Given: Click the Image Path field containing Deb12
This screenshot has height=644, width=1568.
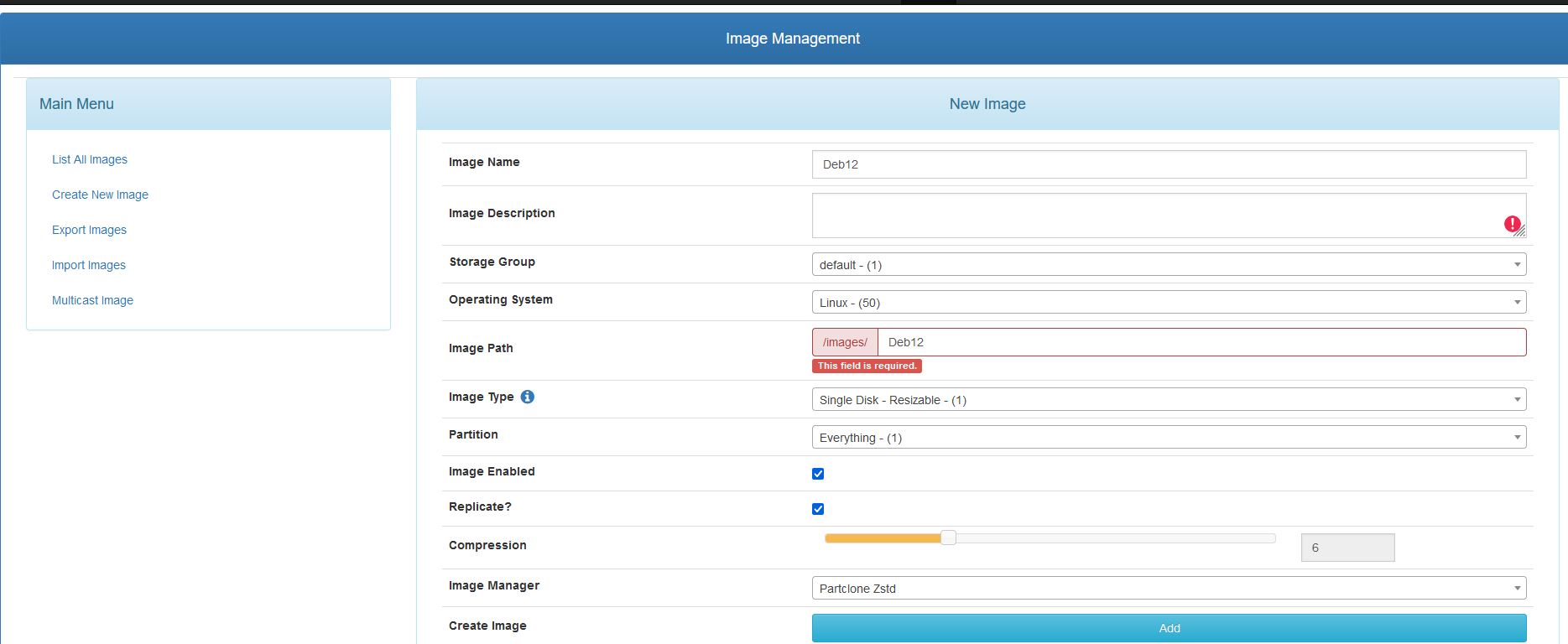Looking at the screenshot, I should point(1200,342).
